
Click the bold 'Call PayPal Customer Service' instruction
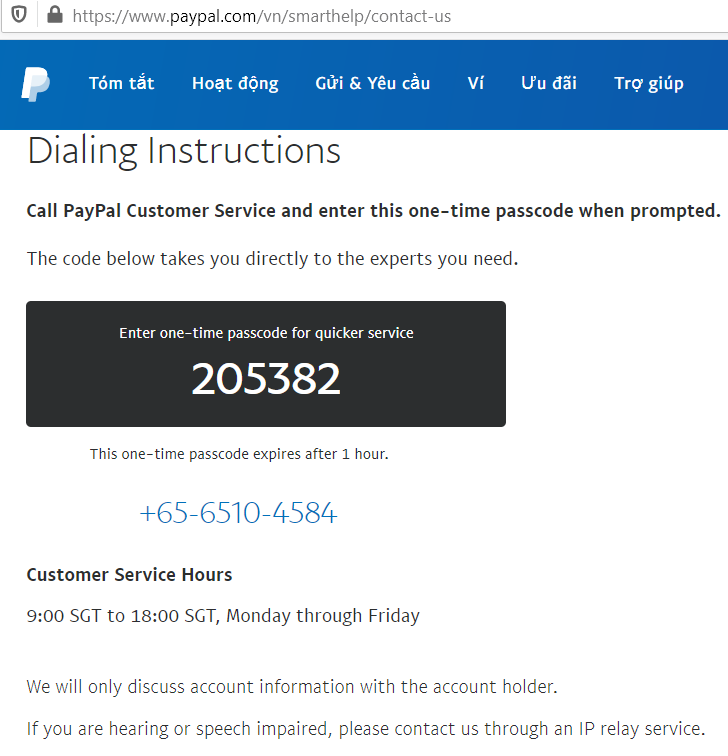[x=373, y=211]
